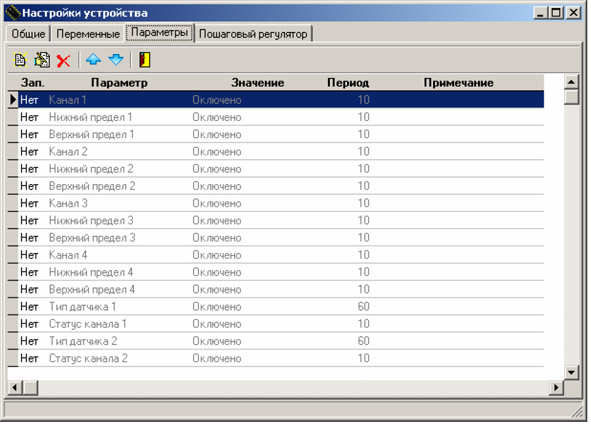This screenshot has width=591, height=425.
Task: Select the Нижний предел 4 parameter
Action: point(91,272)
